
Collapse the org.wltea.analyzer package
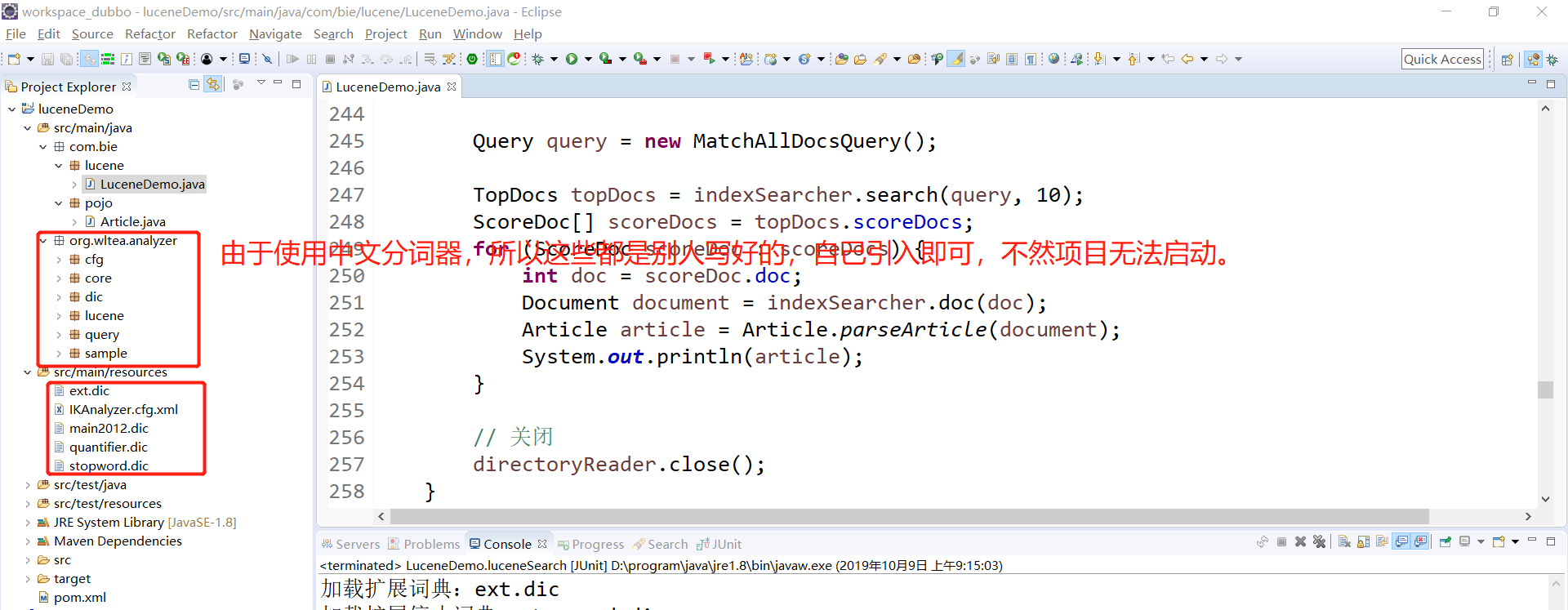coord(42,240)
